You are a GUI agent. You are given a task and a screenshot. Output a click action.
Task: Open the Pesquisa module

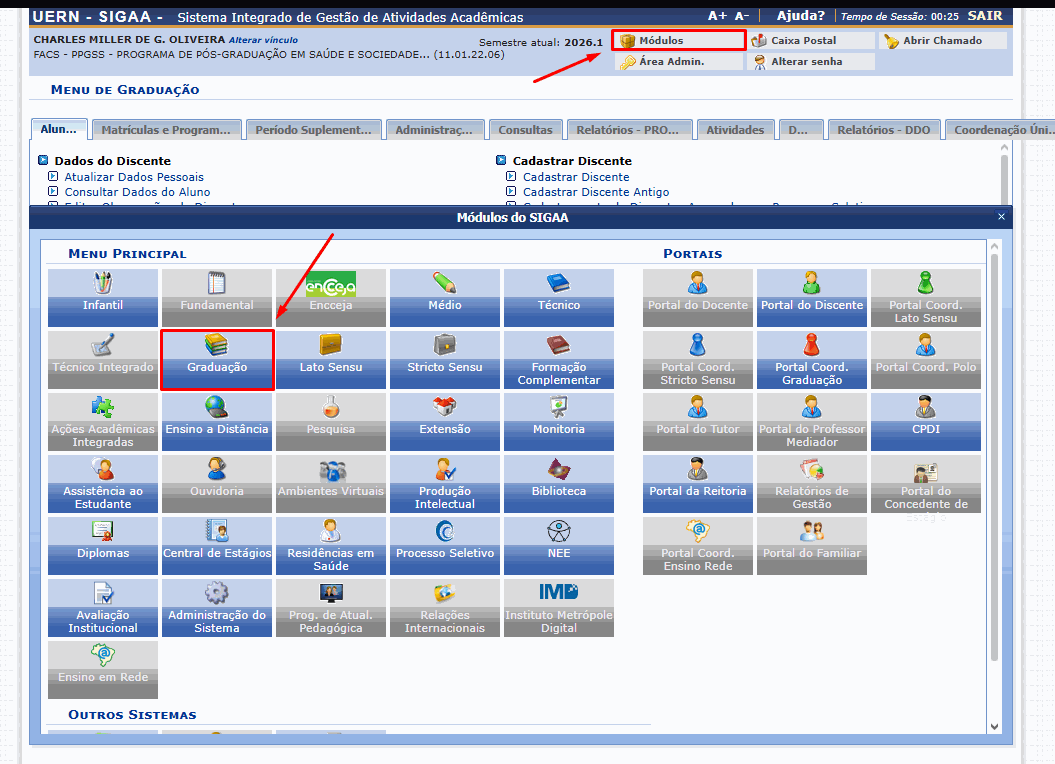tap(331, 421)
